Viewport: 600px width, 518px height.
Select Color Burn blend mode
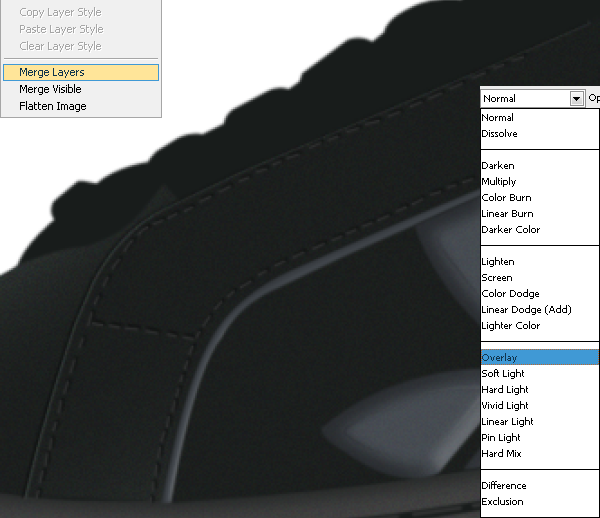pos(540,198)
